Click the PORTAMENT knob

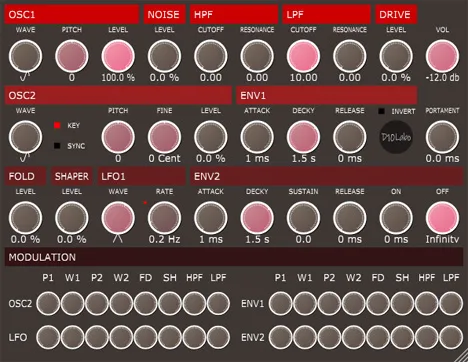coord(442,137)
